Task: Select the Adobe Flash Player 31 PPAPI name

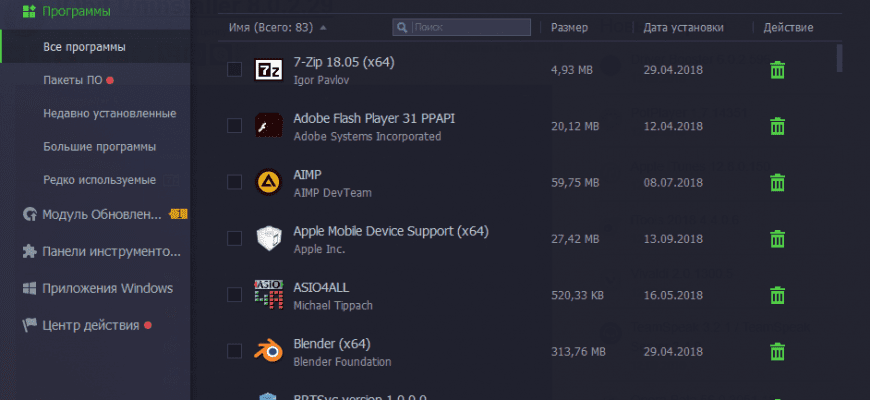Action: coord(374,118)
